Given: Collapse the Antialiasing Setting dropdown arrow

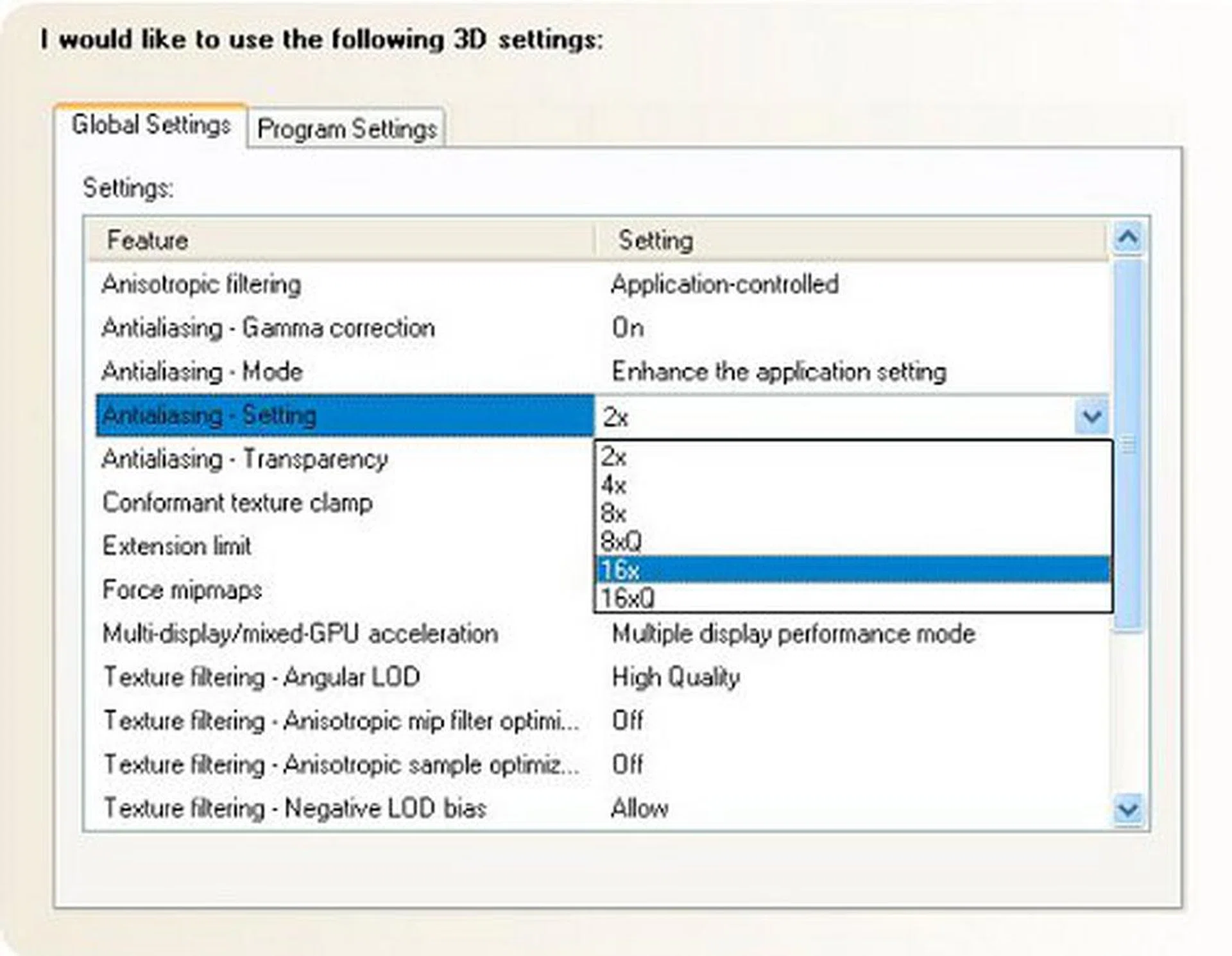Looking at the screenshot, I should pyautogui.click(x=1091, y=417).
